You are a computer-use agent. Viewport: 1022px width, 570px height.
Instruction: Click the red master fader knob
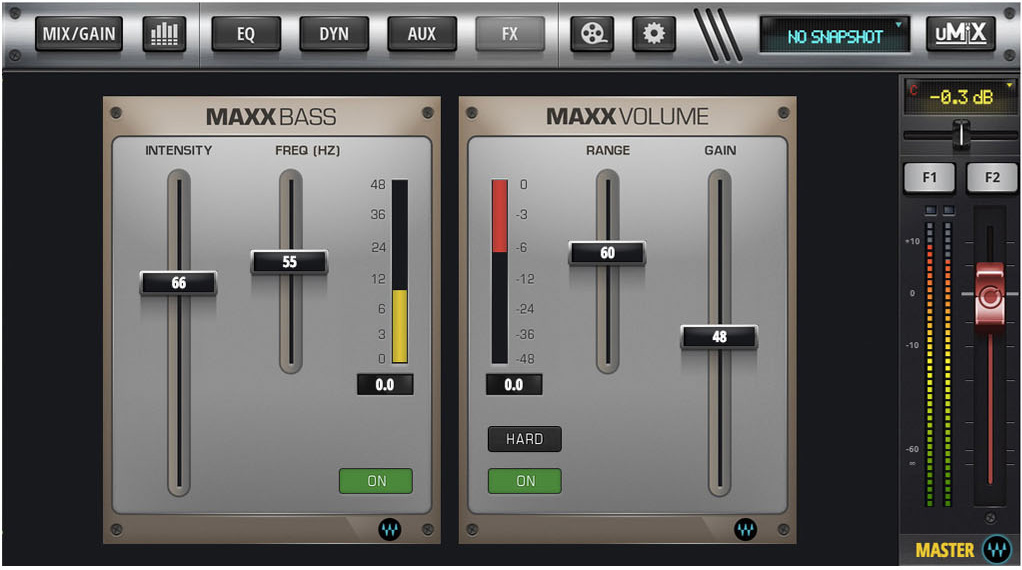click(989, 295)
